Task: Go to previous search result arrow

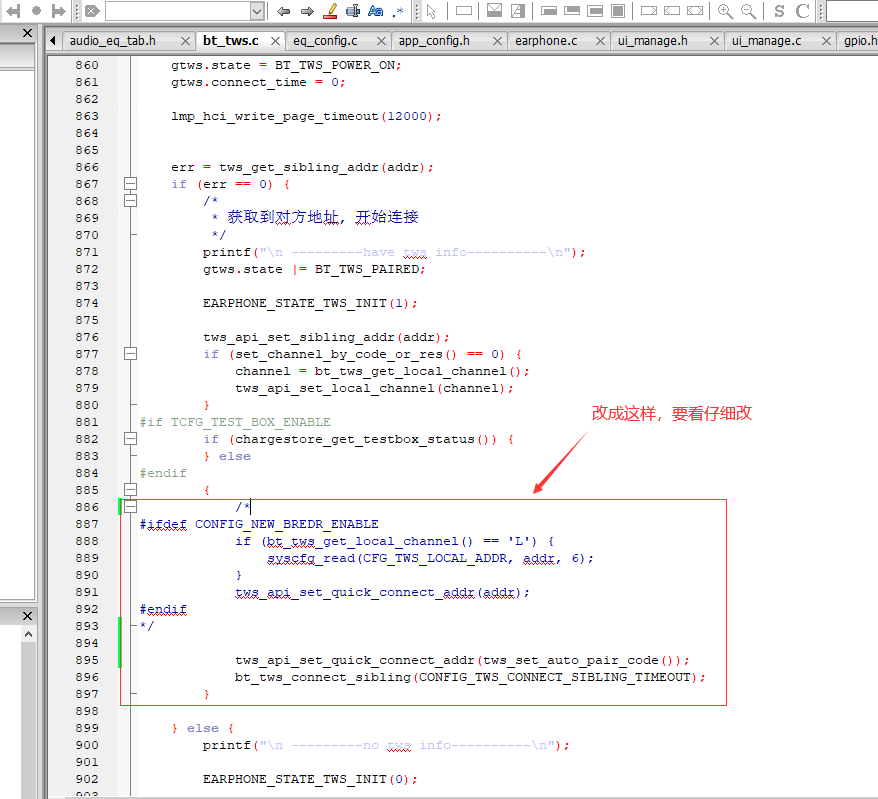Action: click(x=283, y=11)
